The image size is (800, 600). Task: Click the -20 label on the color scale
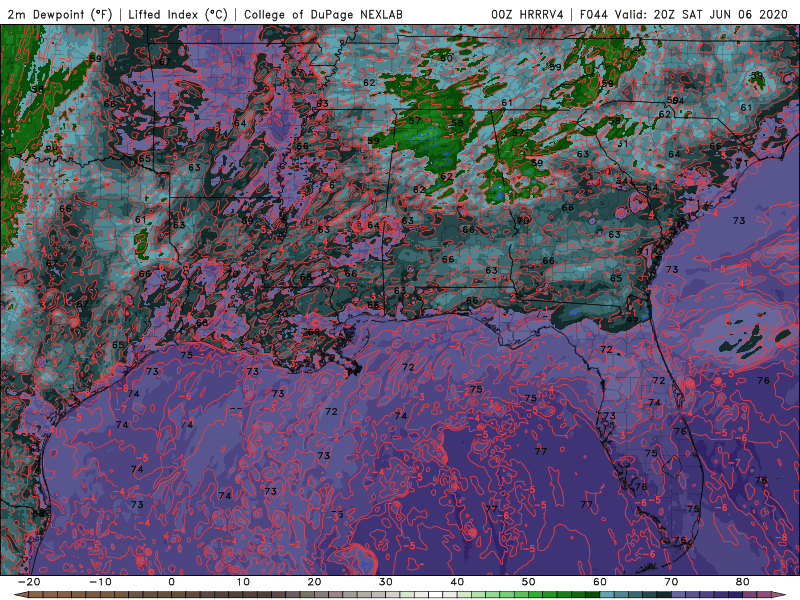pyautogui.click(x=29, y=582)
